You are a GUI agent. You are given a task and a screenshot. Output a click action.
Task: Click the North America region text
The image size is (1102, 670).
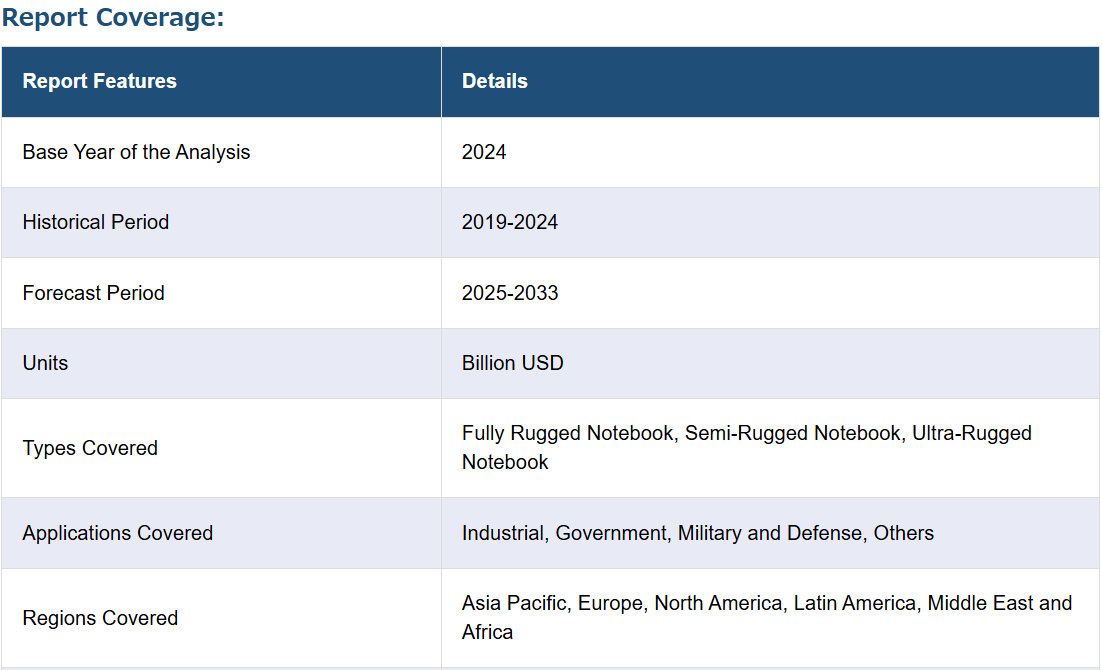click(x=718, y=603)
